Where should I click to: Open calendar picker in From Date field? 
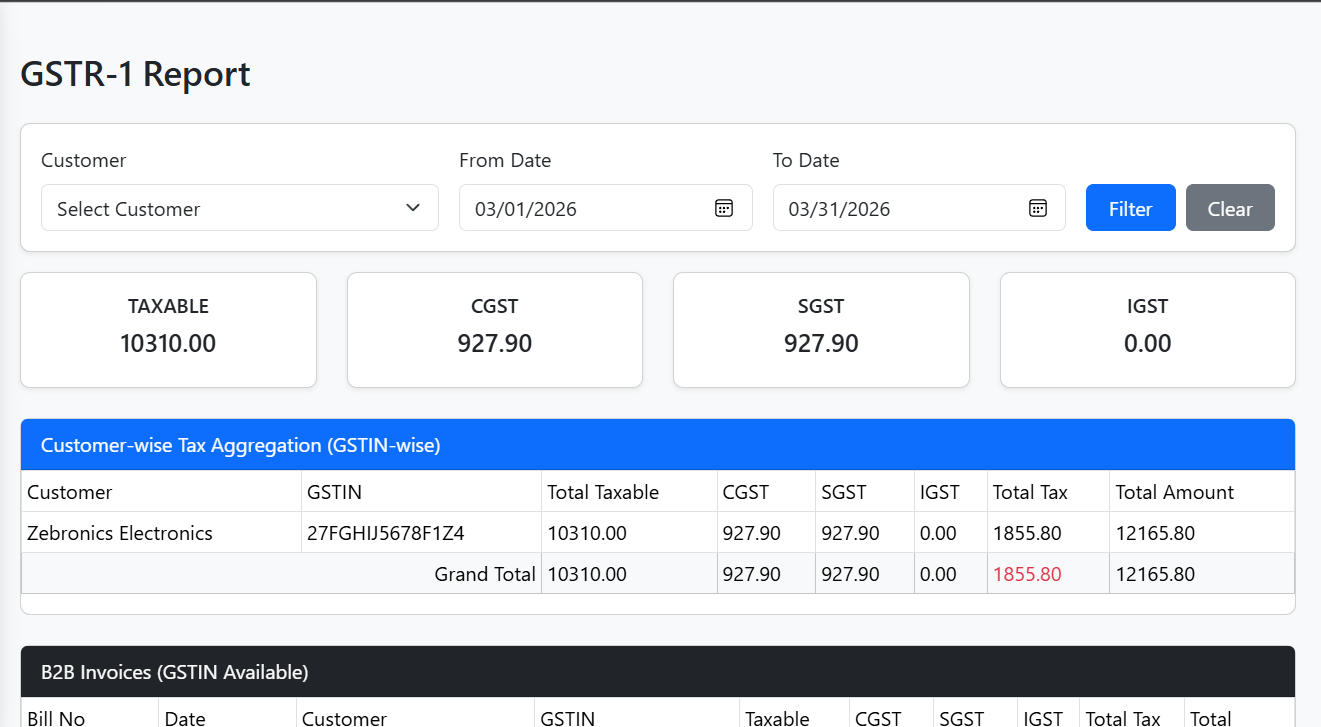point(724,208)
